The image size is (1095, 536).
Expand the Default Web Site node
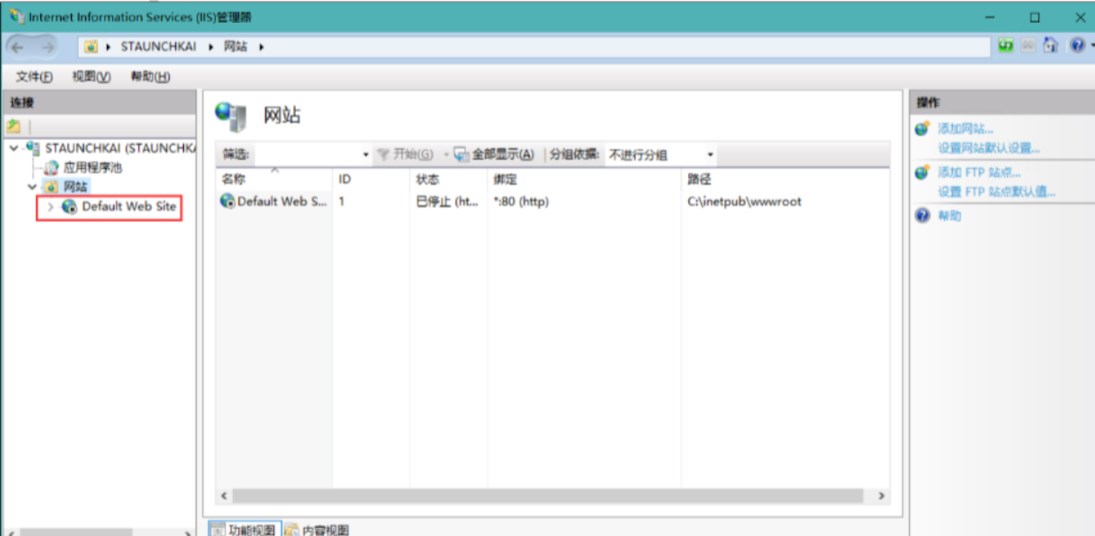point(50,207)
